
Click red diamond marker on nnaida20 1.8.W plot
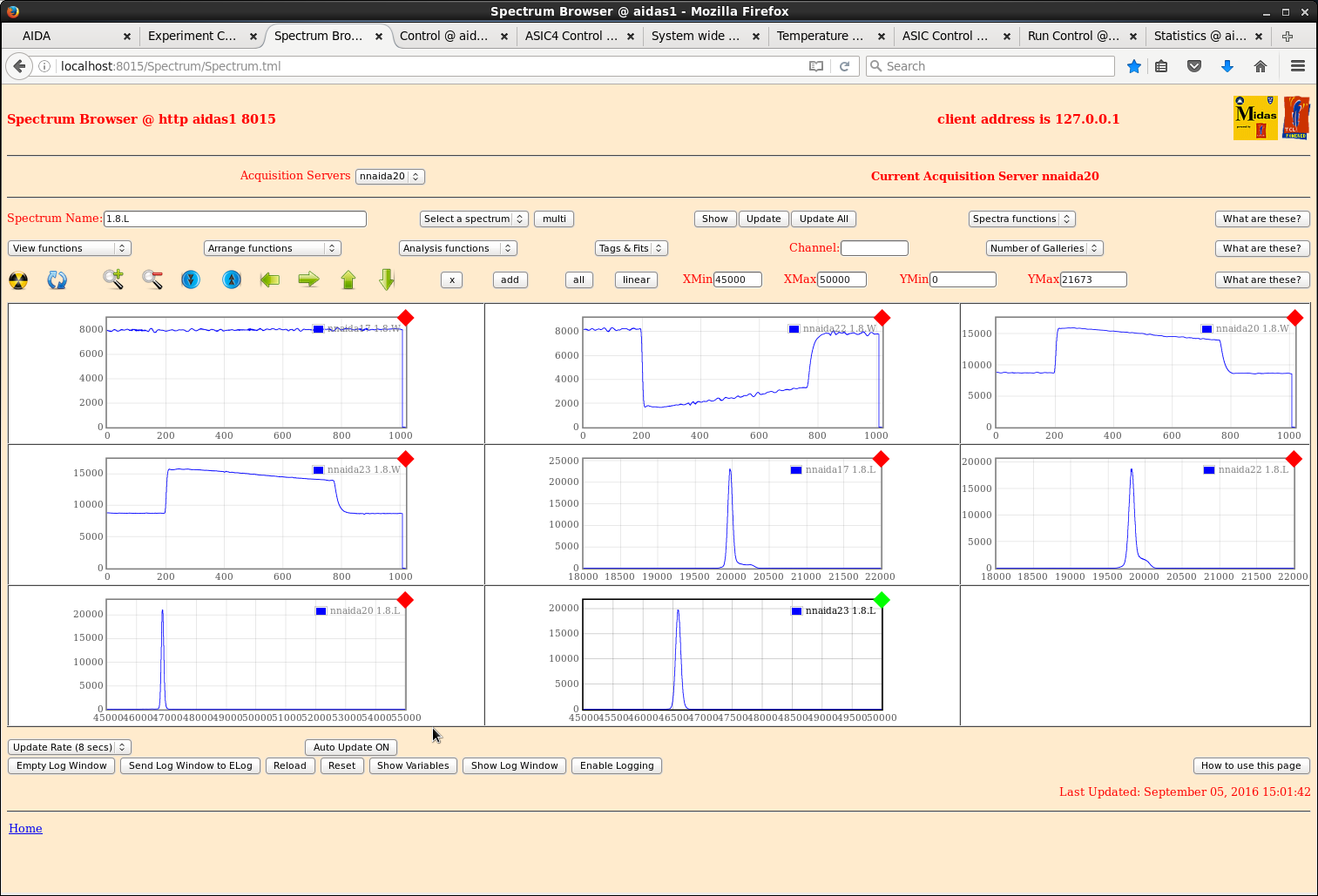(1295, 318)
